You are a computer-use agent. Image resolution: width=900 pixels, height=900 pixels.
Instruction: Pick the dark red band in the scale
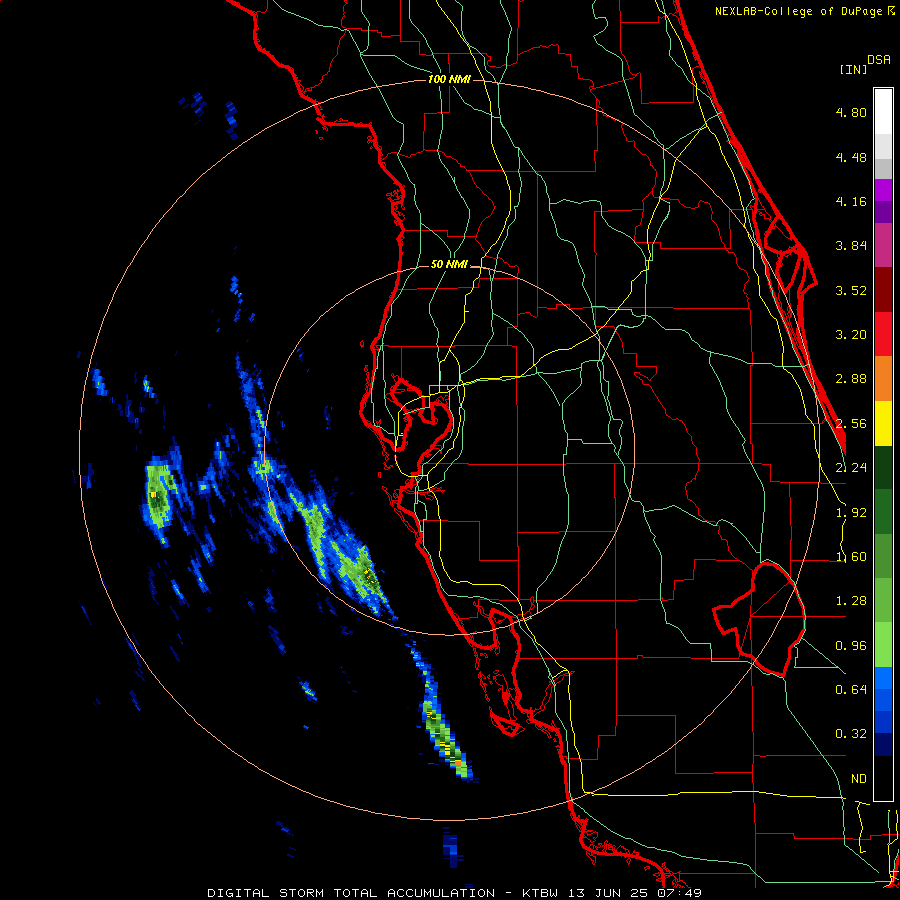point(883,290)
